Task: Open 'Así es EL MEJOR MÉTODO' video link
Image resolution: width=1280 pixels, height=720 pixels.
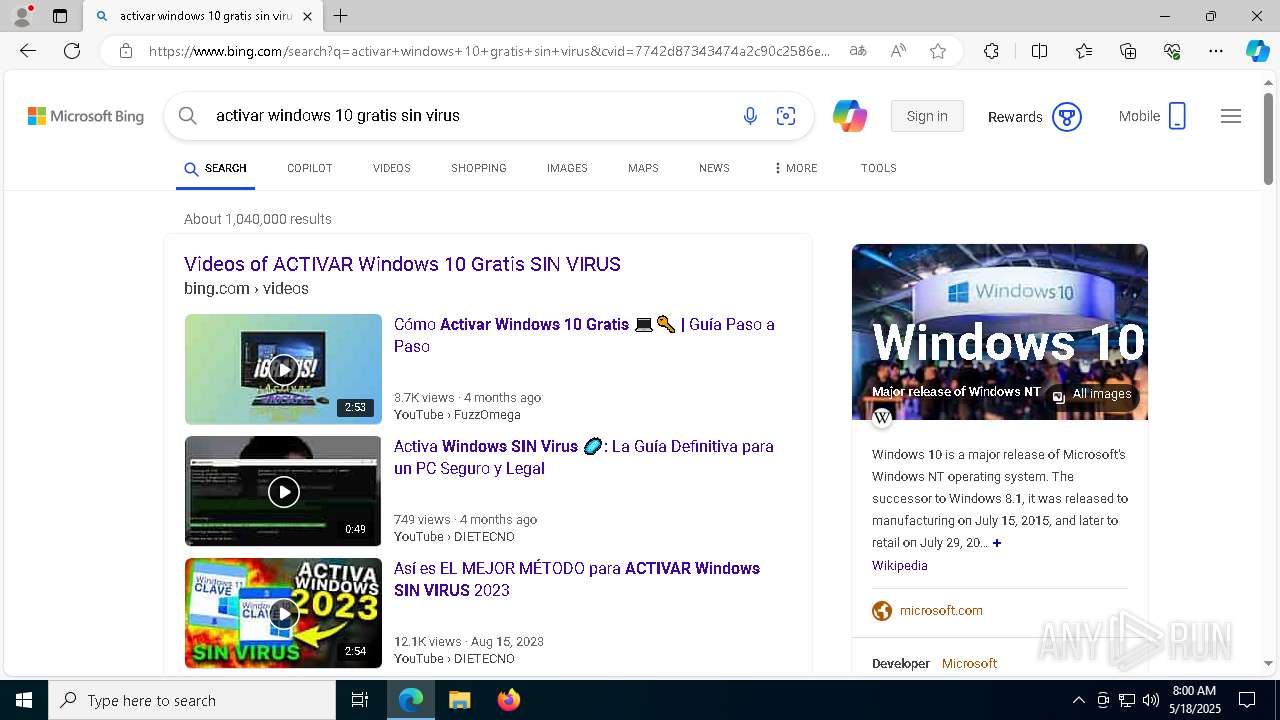Action: 577,579
